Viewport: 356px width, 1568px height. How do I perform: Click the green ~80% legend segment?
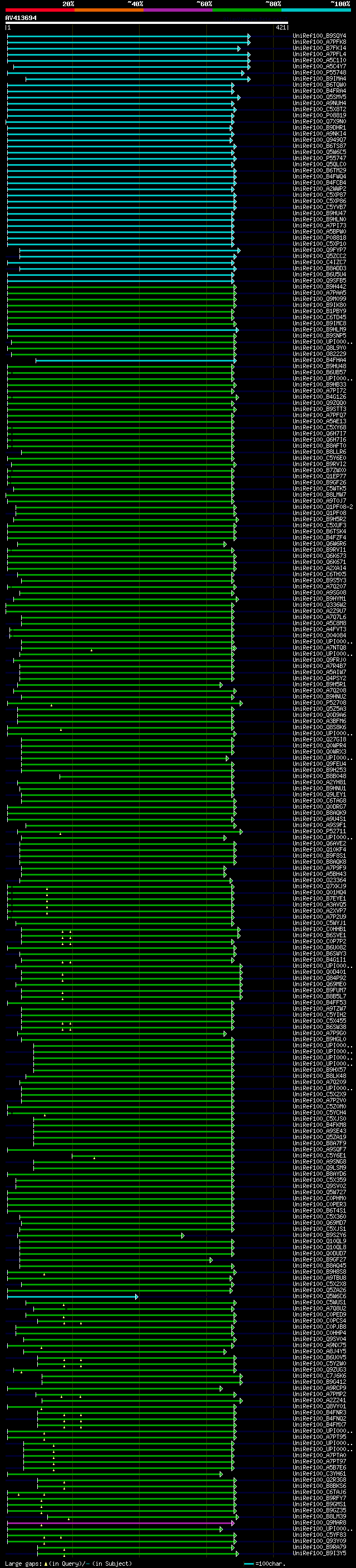coord(247,10)
